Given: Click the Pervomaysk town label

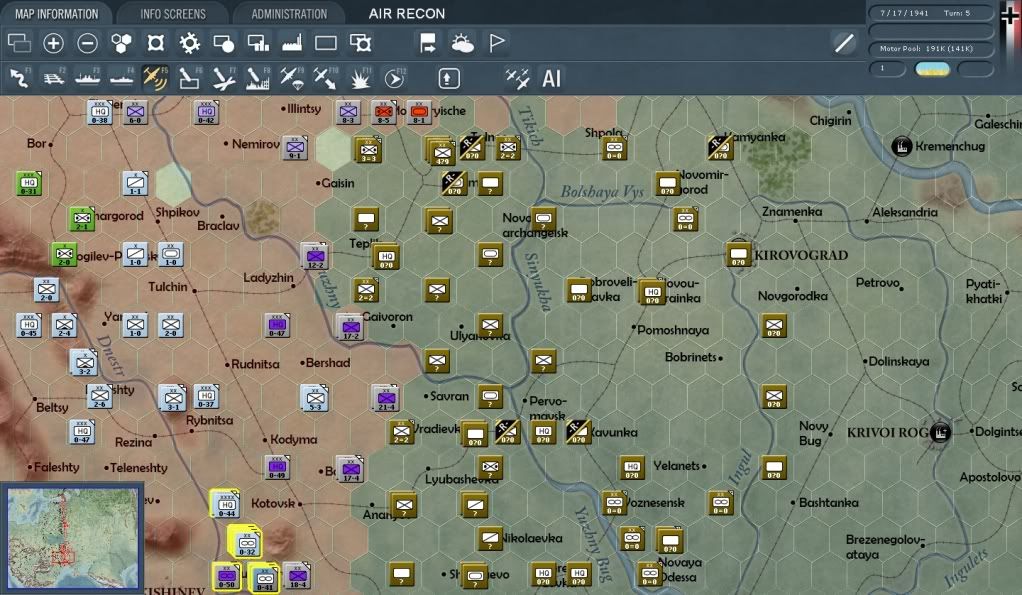Looking at the screenshot, I should coord(548,408).
